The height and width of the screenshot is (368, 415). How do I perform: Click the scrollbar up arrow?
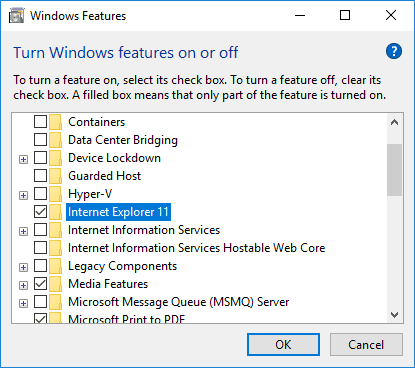click(395, 122)
